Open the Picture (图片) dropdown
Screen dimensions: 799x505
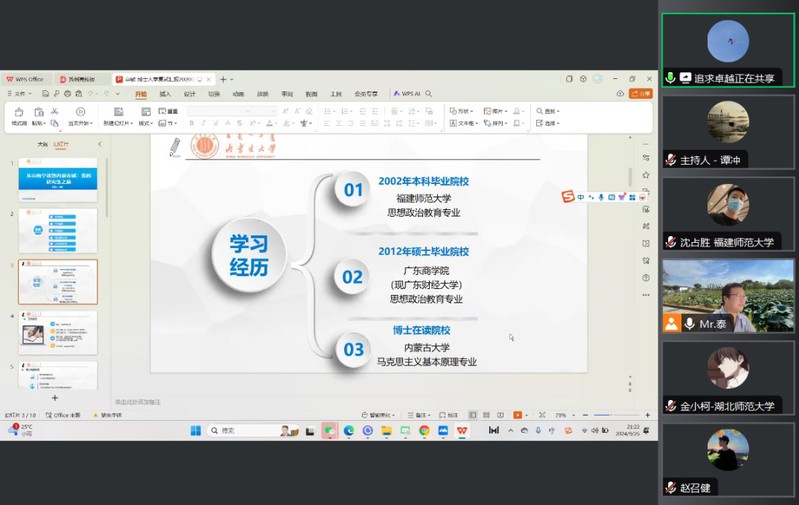[494, 111]
